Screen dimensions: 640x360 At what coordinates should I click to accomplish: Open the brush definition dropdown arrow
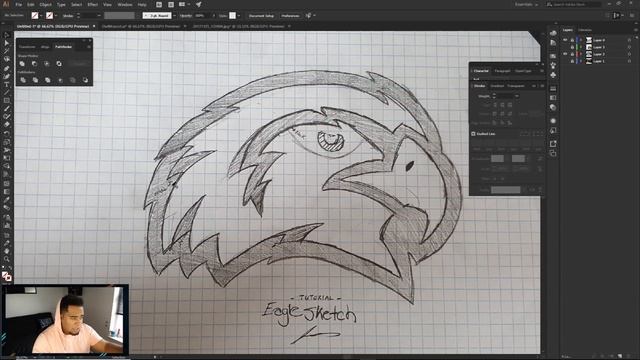(x=174, y=16)
